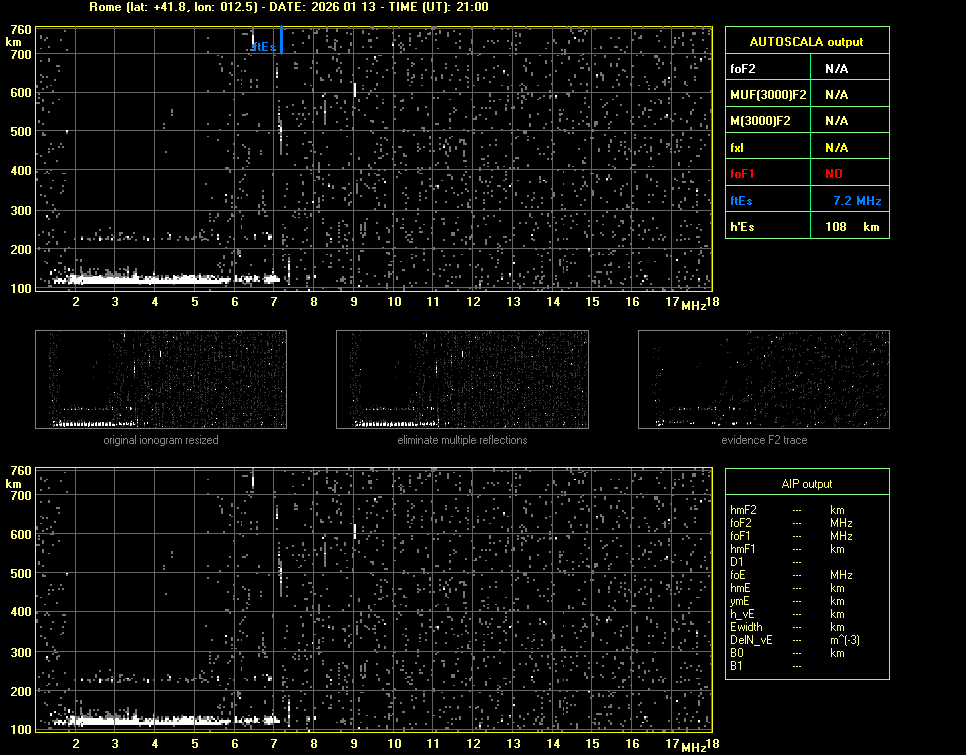Click the 'original ionogram resized' thumbnail

[x=161, y=379]
